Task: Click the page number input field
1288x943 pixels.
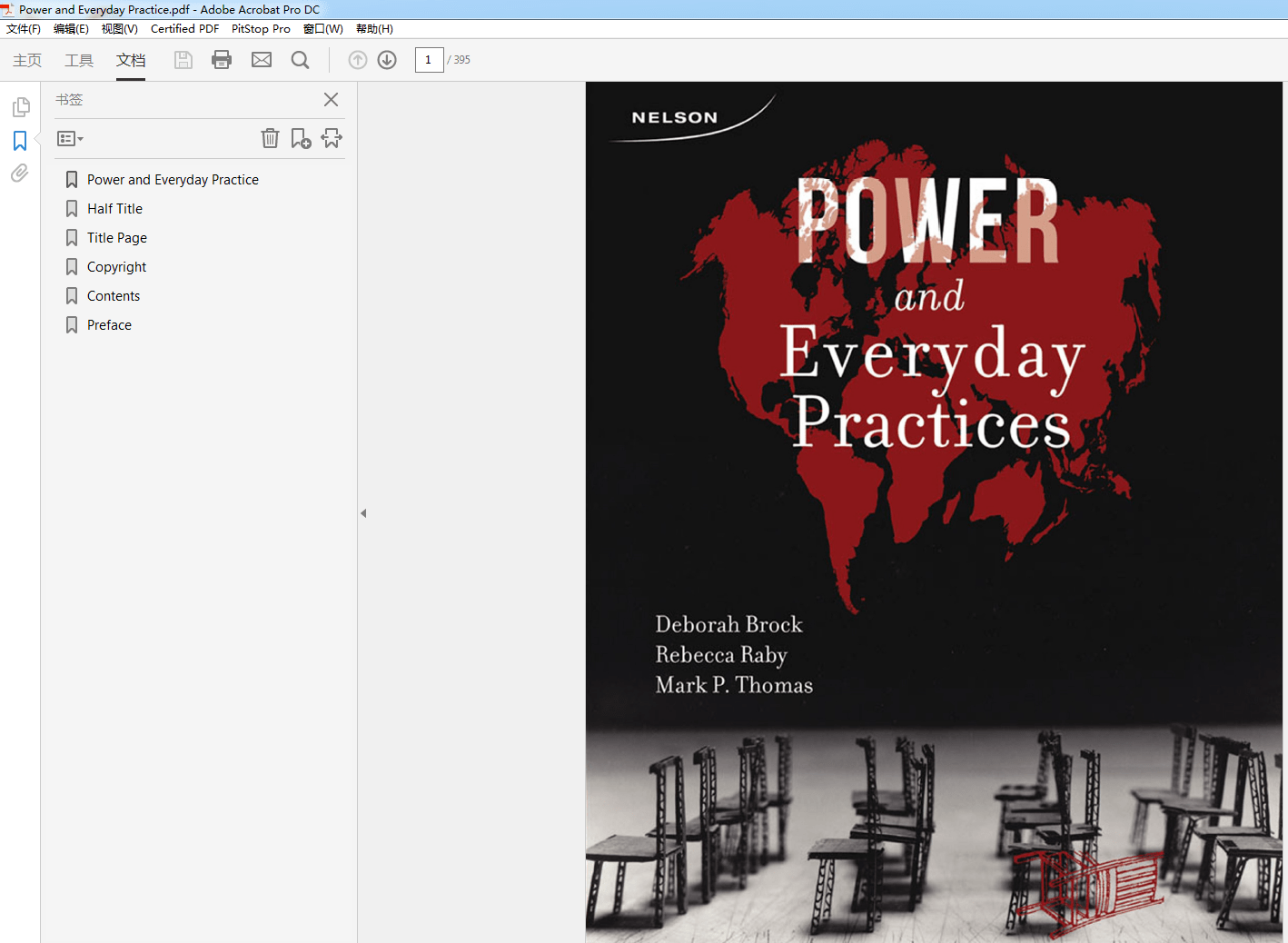Action: coord(429,60)
